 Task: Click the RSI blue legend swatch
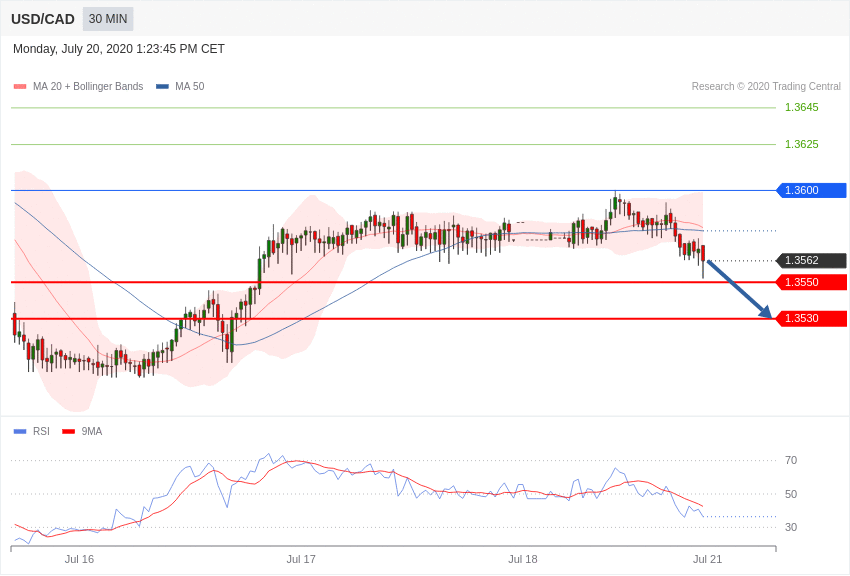tap(20, 432)
